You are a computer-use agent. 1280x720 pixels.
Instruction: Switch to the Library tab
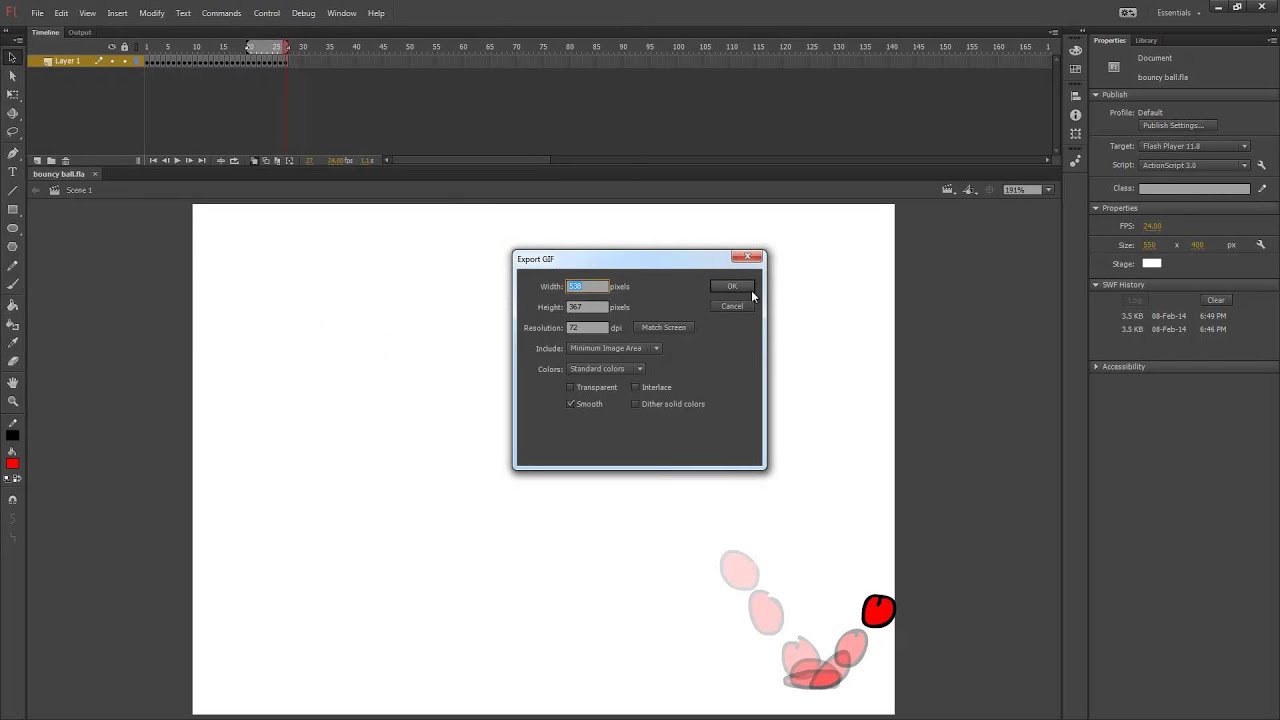(x=1146, y=40)
